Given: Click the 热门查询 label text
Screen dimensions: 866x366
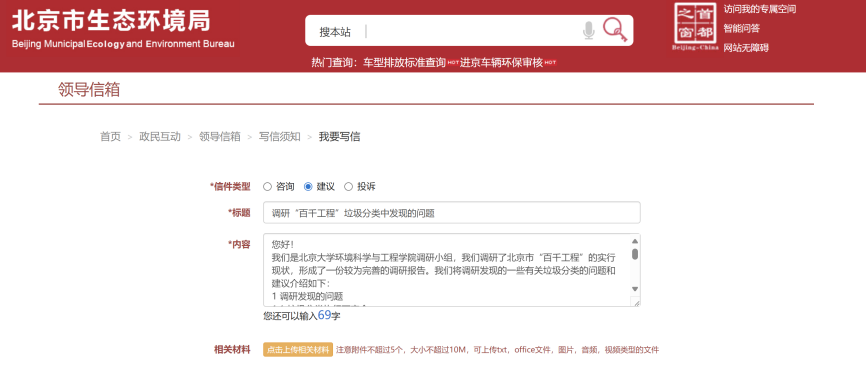Looking at the screenshot, I should click(x=335, y=63).
